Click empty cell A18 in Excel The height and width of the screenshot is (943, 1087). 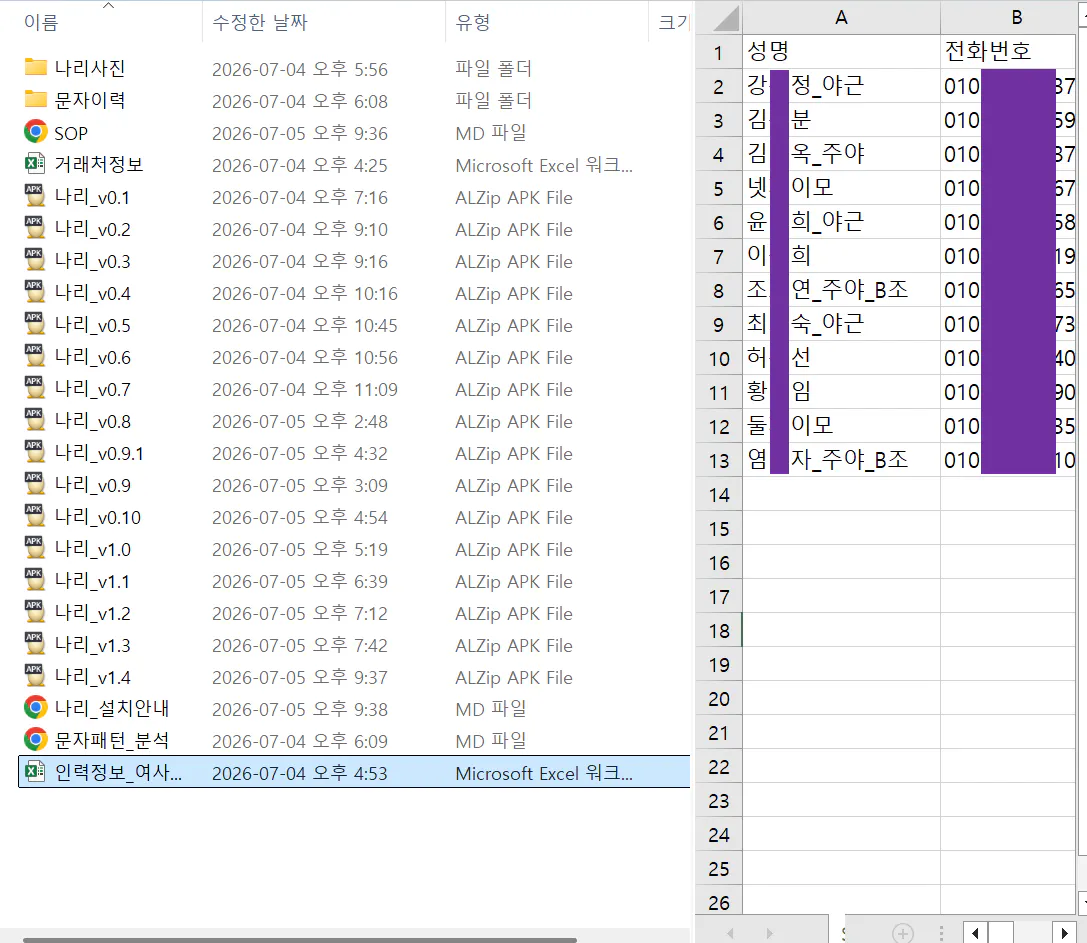pyautogui.click(x=841, y=630)
